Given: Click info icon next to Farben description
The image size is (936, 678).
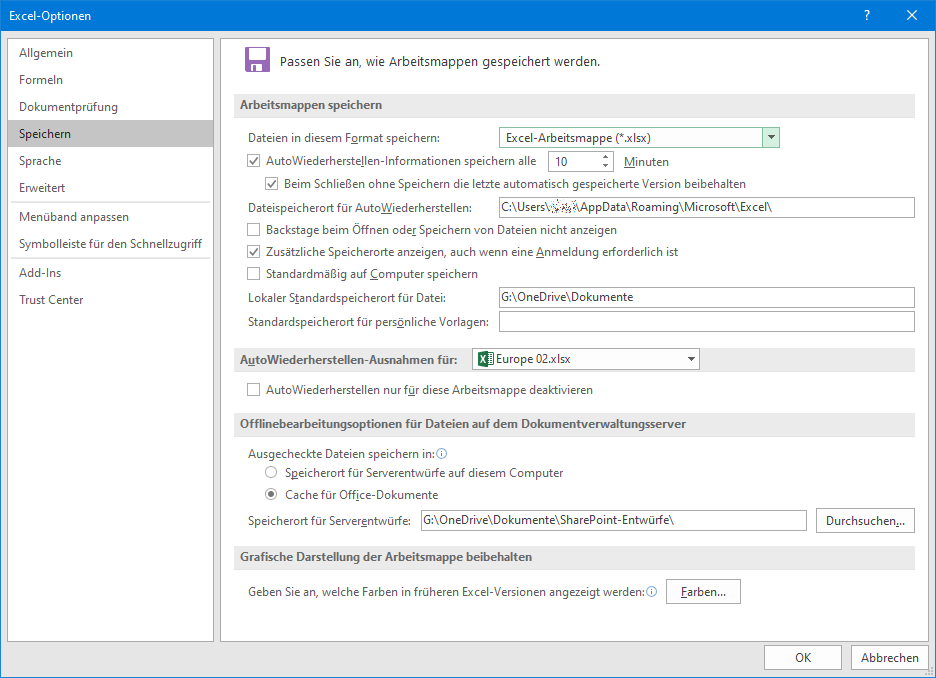Looking at the screenshot, I should pos(652,591).
